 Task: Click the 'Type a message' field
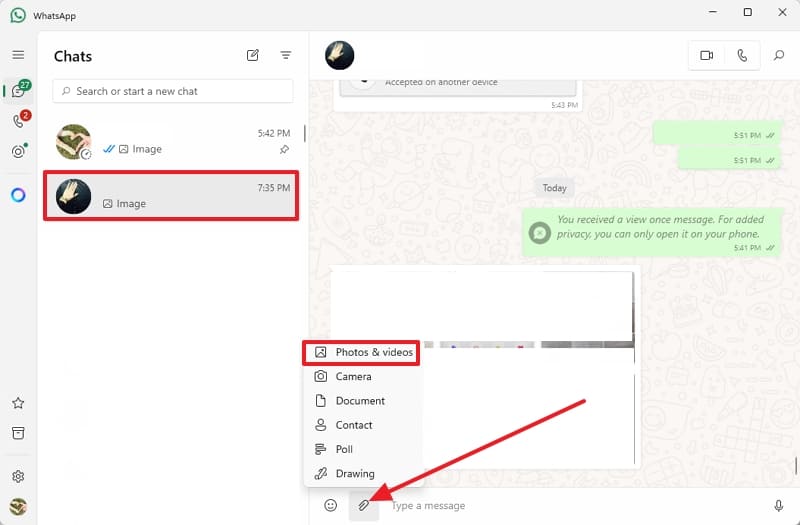[570, 506]
